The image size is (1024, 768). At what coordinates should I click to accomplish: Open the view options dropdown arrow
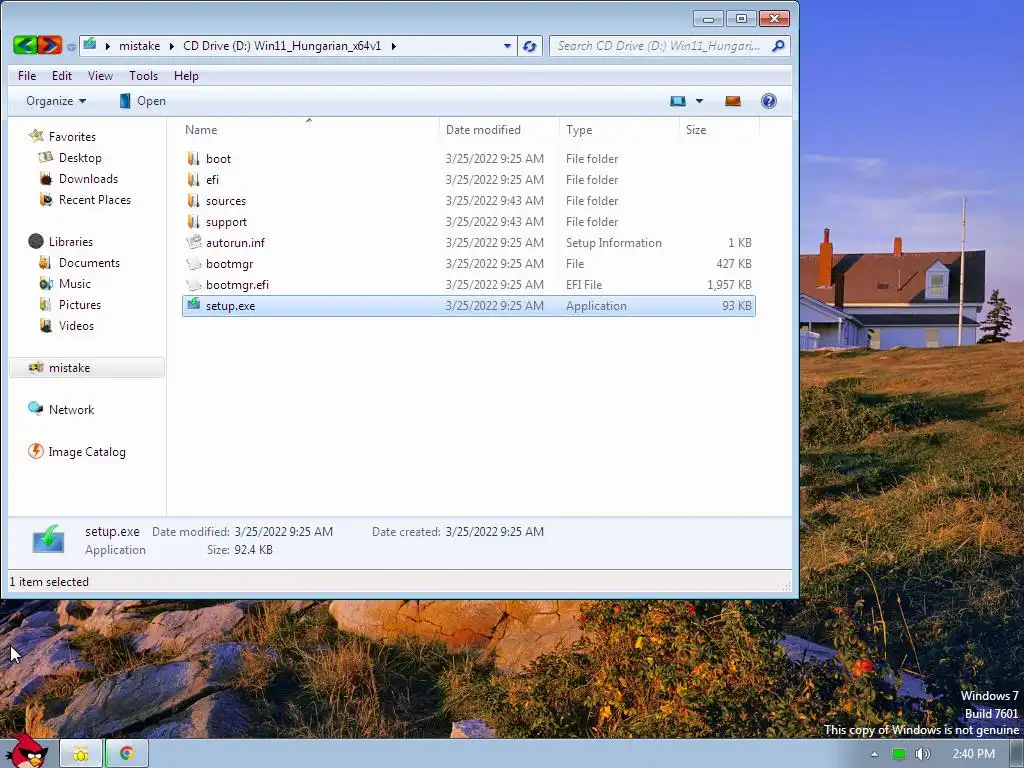699,101
